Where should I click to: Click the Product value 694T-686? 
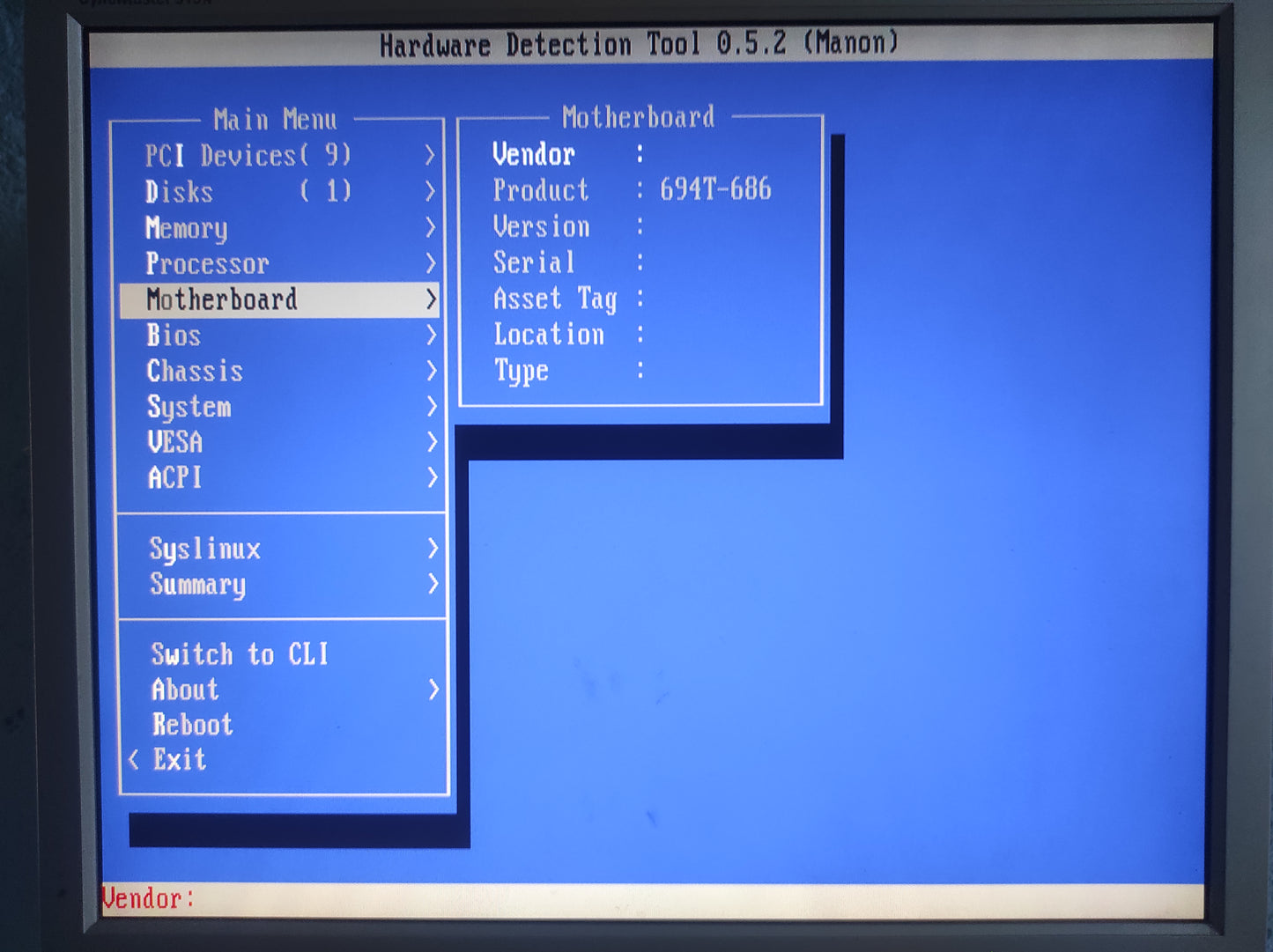[715, 189]
